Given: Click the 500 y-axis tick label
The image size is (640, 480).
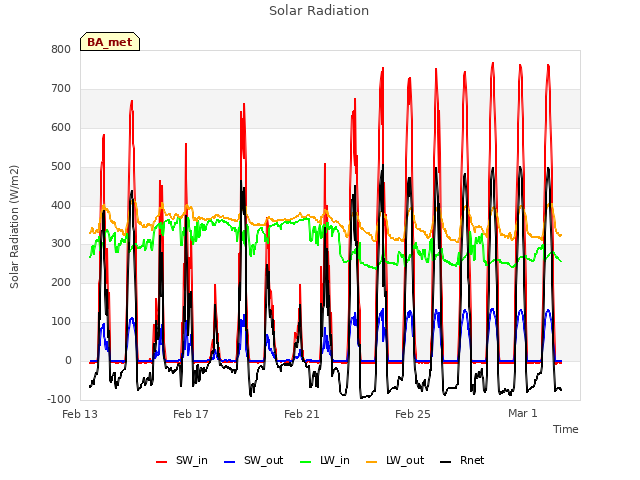Looking at the screenshot, I should (61, 167).
